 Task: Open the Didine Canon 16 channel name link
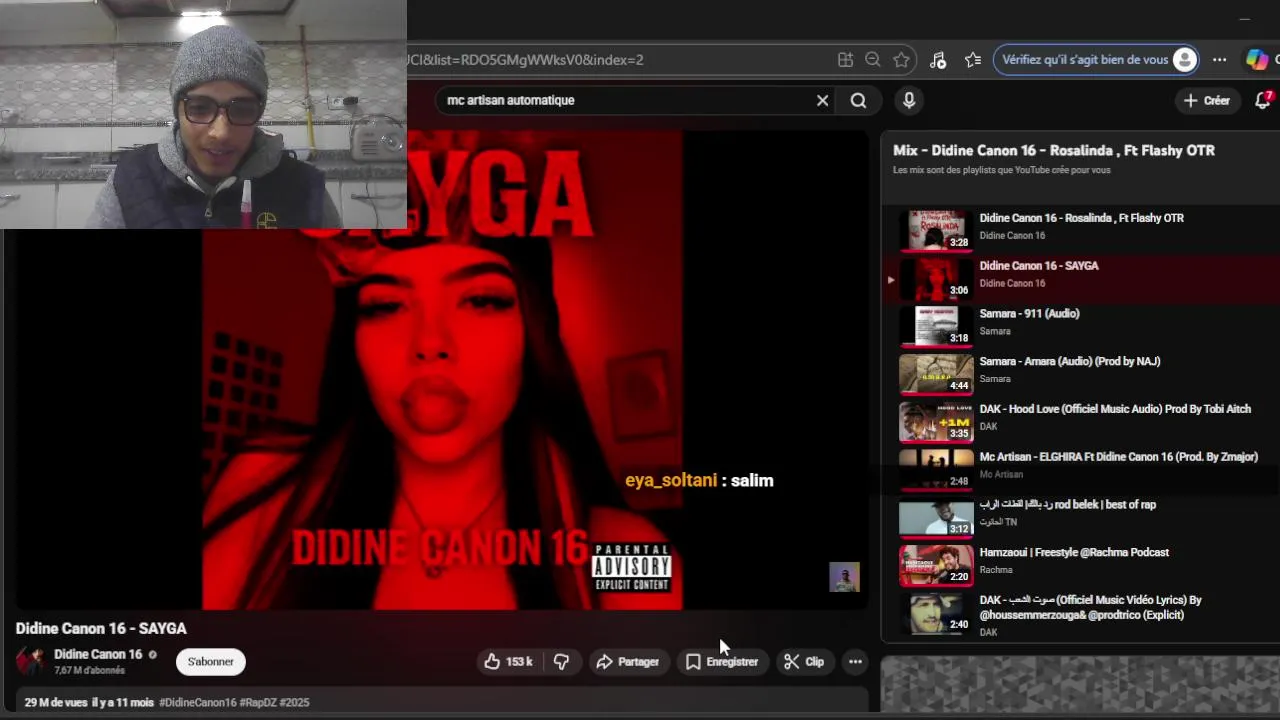98,654
